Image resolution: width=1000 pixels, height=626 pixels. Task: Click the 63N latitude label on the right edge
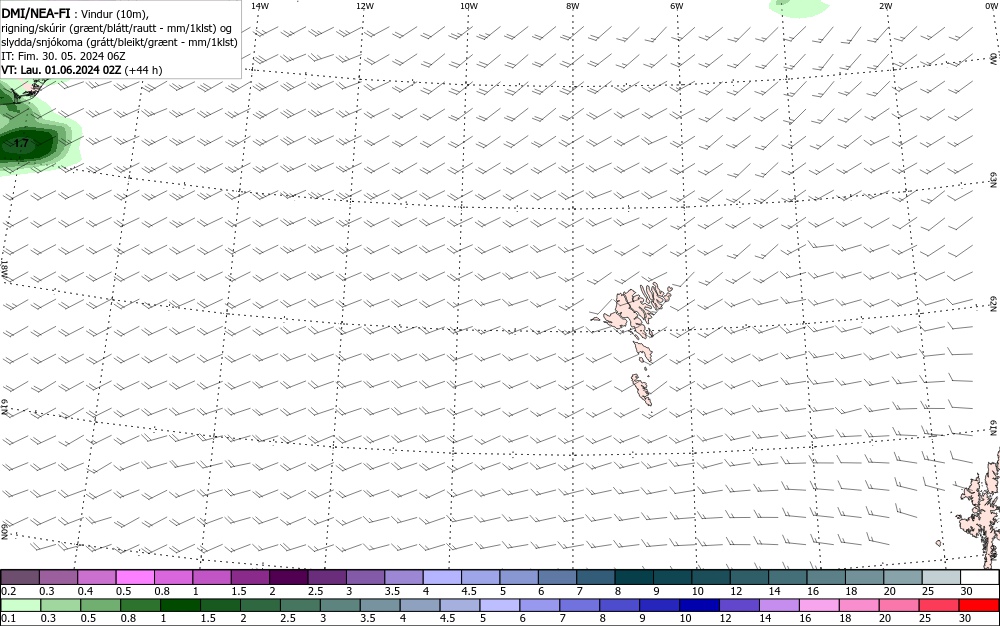point(994,180)
